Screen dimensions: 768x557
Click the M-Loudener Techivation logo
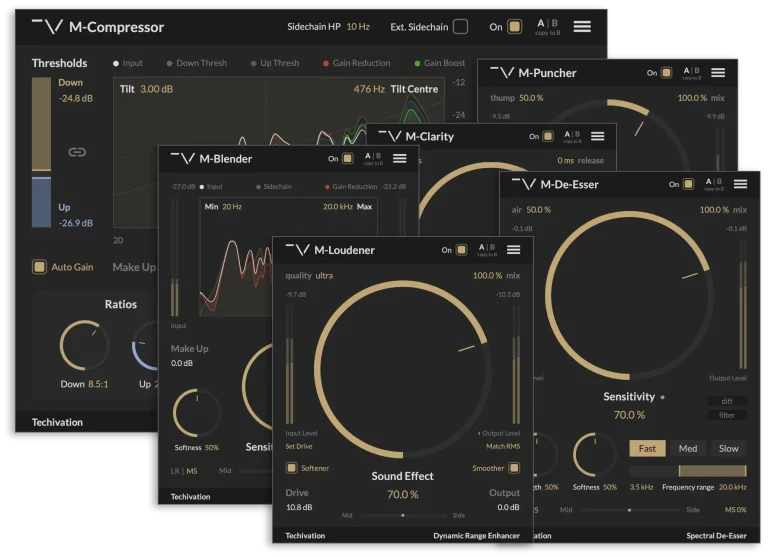click(x=297, y=250)
